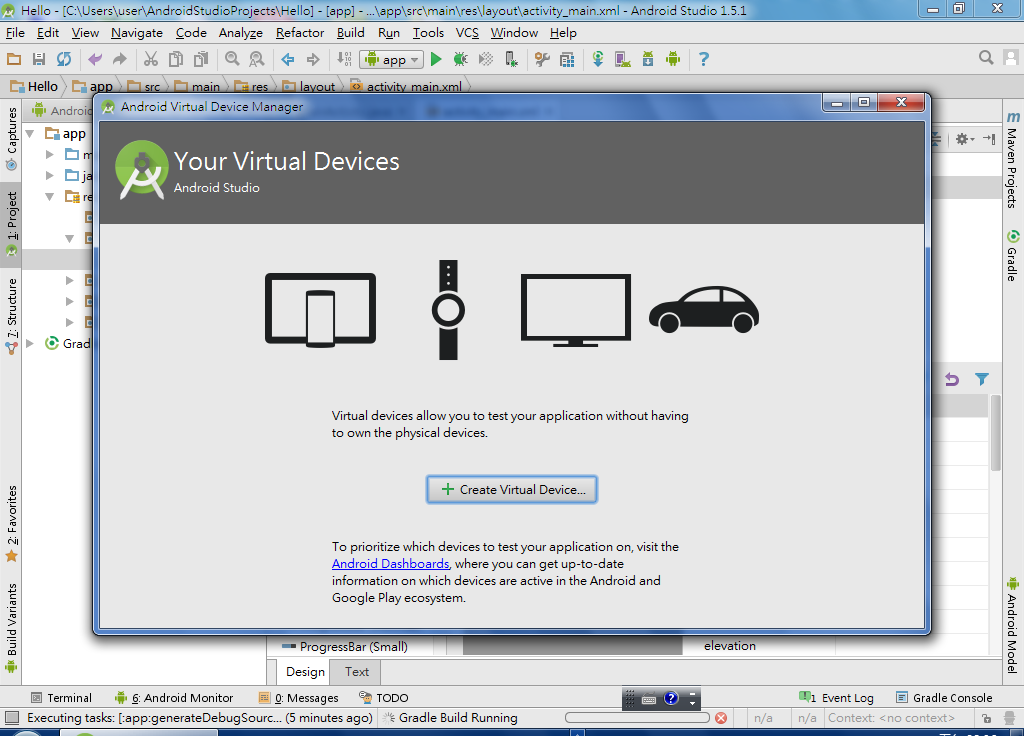Click the layout breadcrumb folder
1024x736 pixels.
coord(309,86)
